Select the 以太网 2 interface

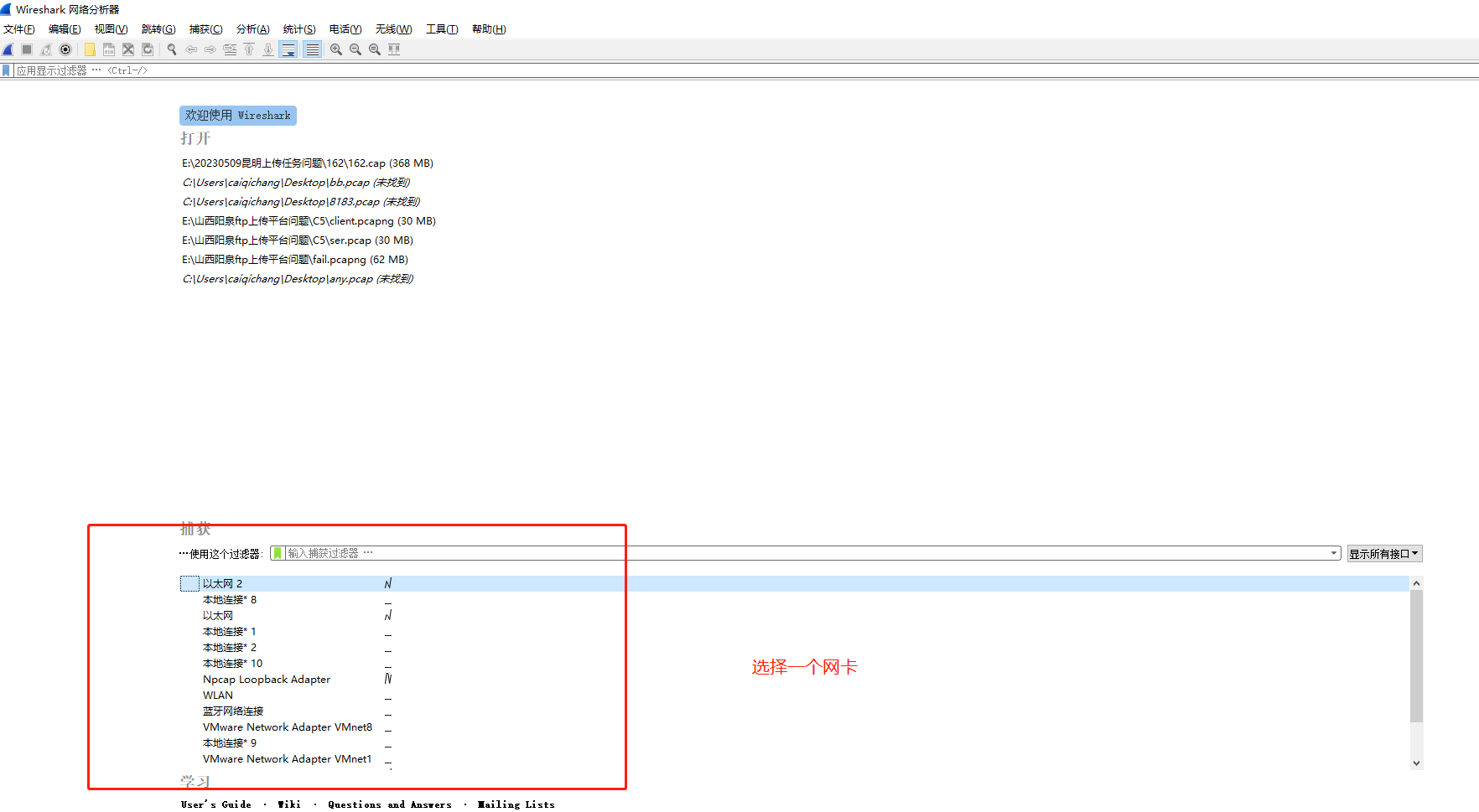click(794, 583)
